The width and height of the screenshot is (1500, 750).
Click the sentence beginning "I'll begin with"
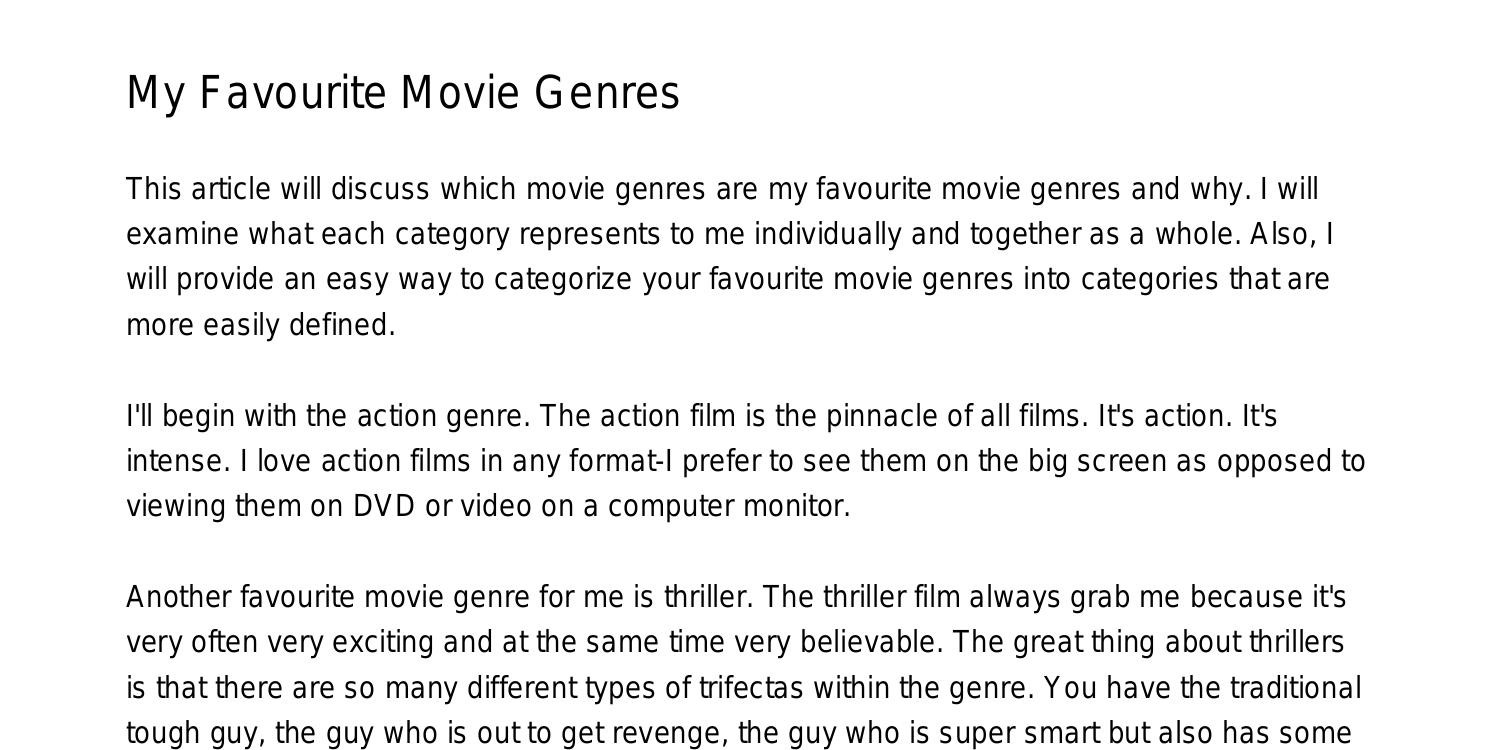pos(328,416)
